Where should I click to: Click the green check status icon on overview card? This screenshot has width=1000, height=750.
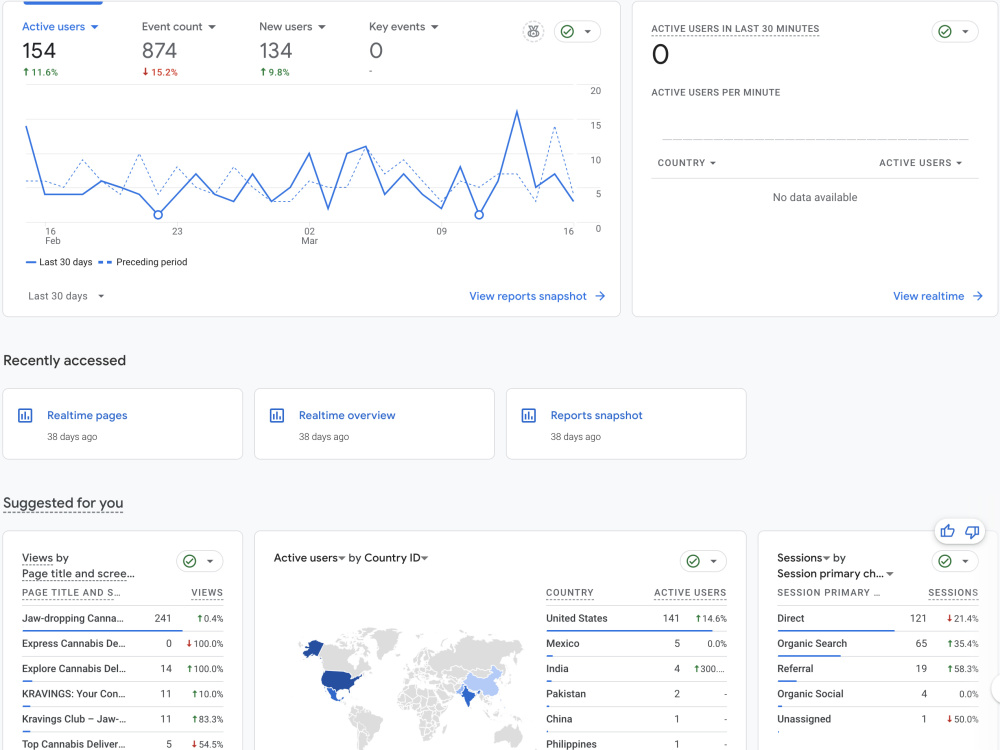point(567,31)
